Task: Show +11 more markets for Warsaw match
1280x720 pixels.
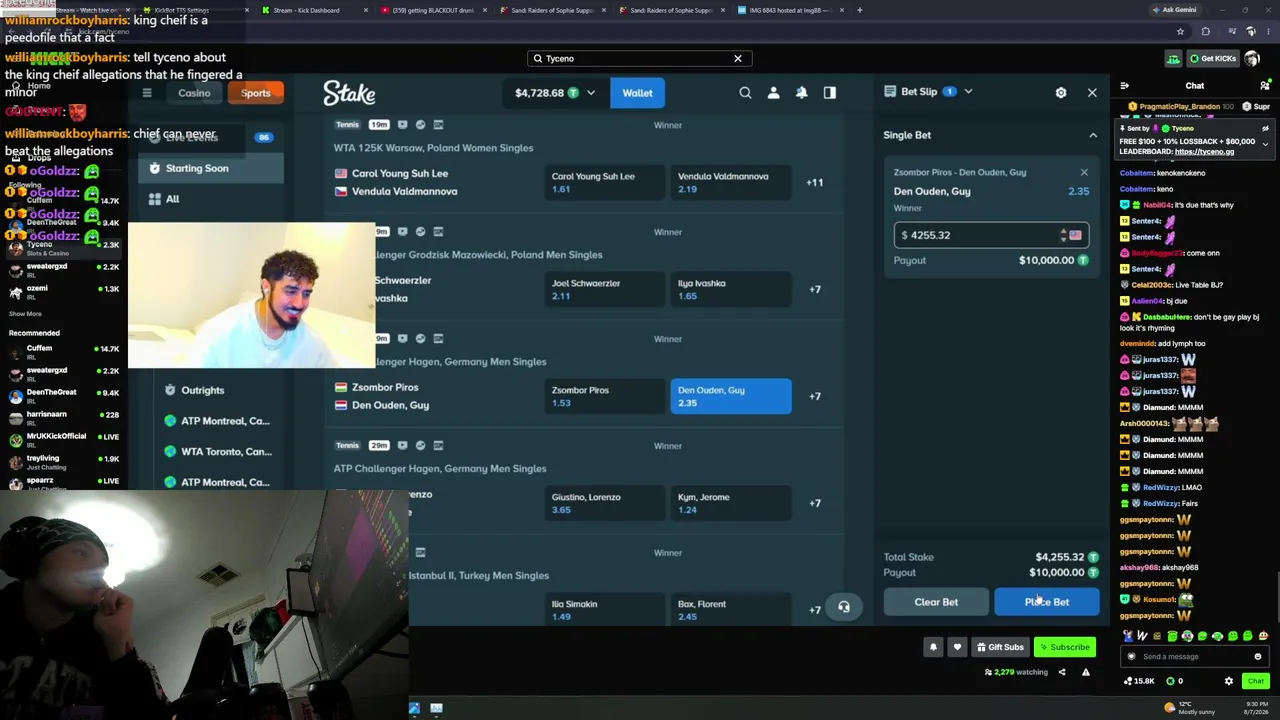Action: tap(815, 182)
